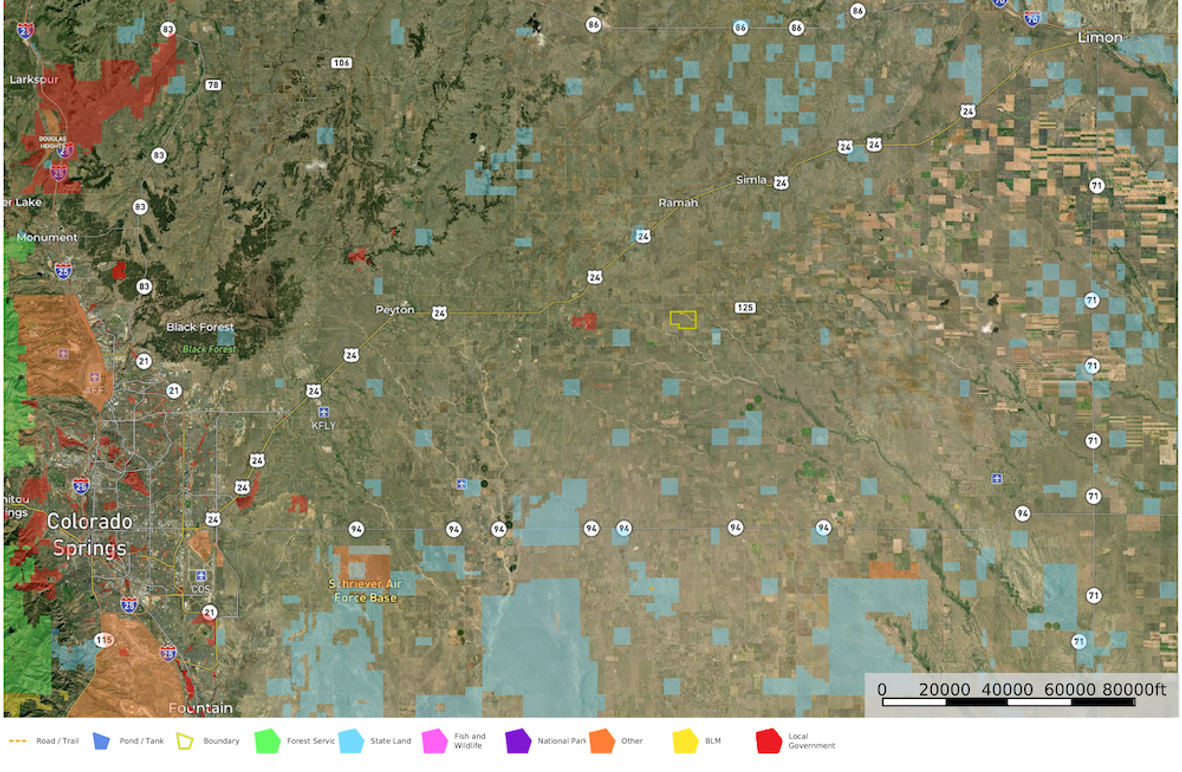Select the Colorado Springs city label
Image resolution: width=1182 pixels, height=772 pixels.
click(91, 535)
